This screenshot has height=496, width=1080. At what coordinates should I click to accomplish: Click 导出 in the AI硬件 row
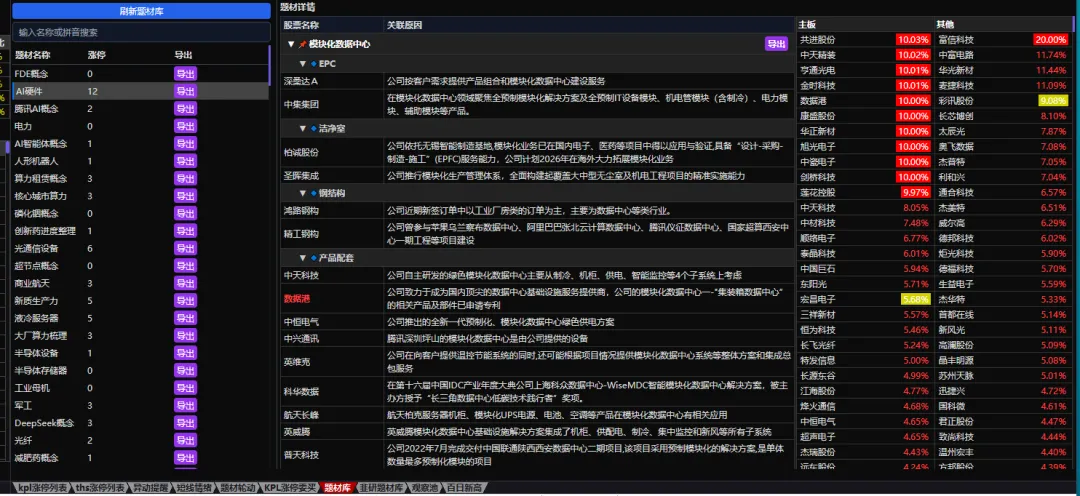pos(185,91)
